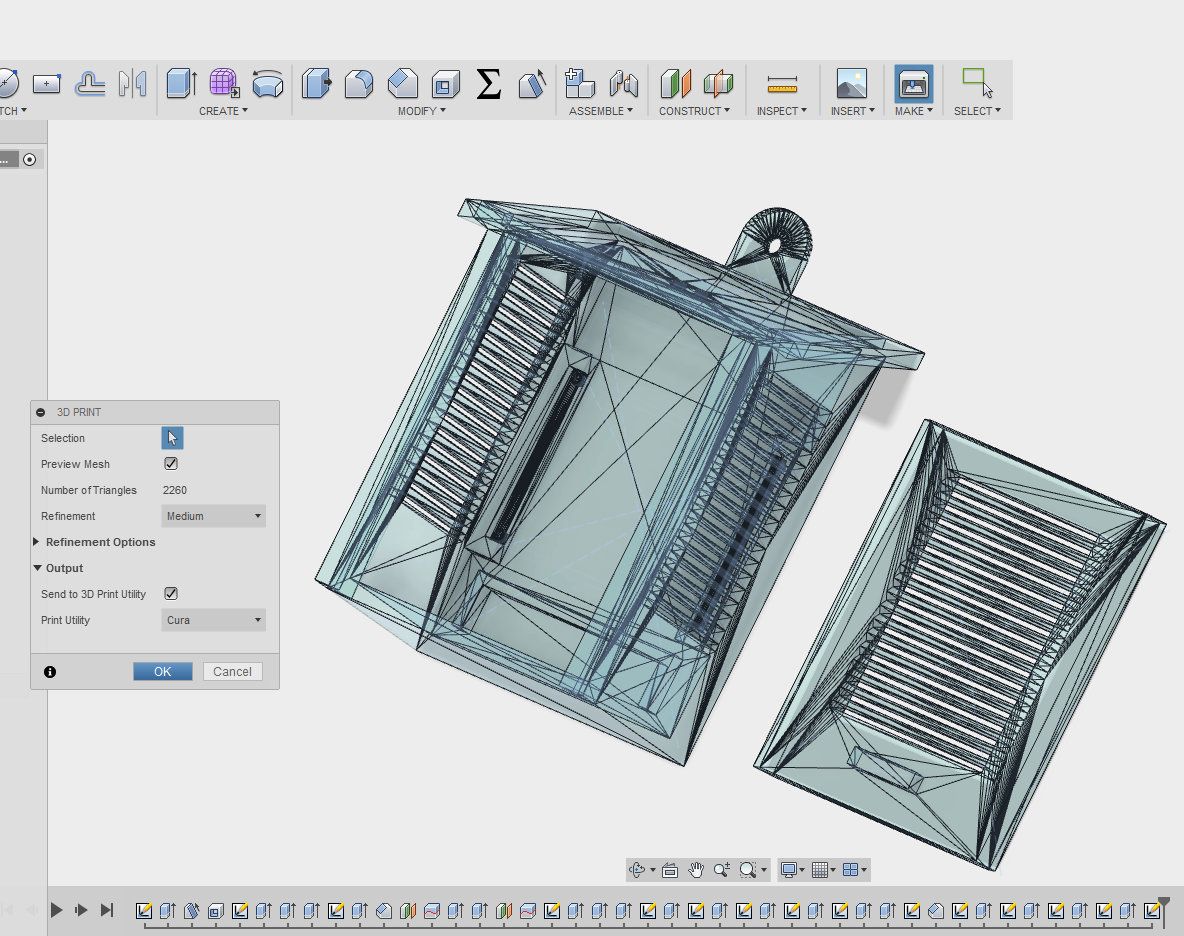Cancel the 3D Print dialog
1184x936 pixels.
[x=232, y=672]
